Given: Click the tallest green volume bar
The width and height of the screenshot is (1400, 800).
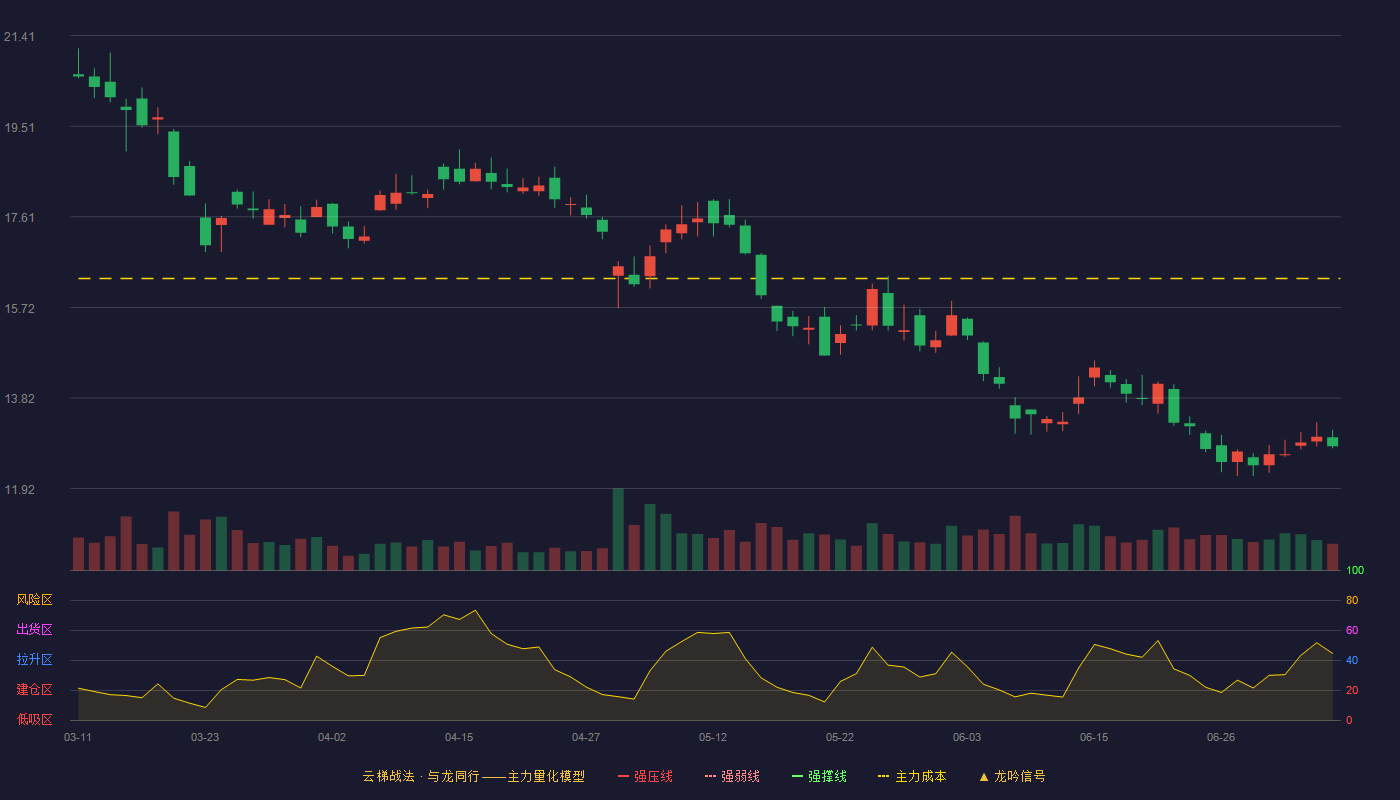Looking at the screenshot, I should [x=618, y=529].
